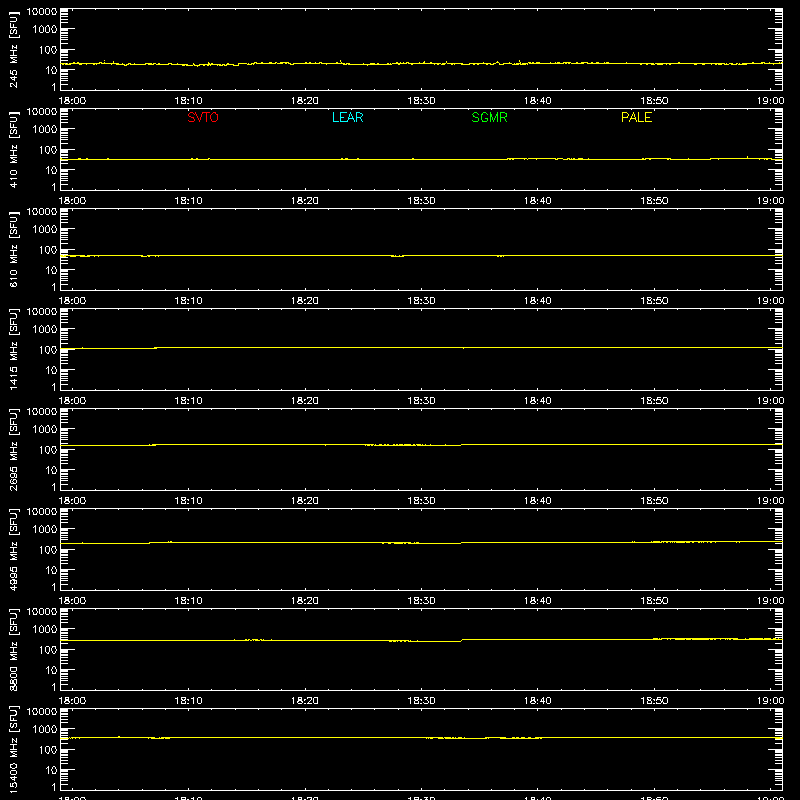Image resolution: width=800 pixels, height=800 pixels.
Task: Click the red SVTO station label
Action: click(x=203, y=117)
